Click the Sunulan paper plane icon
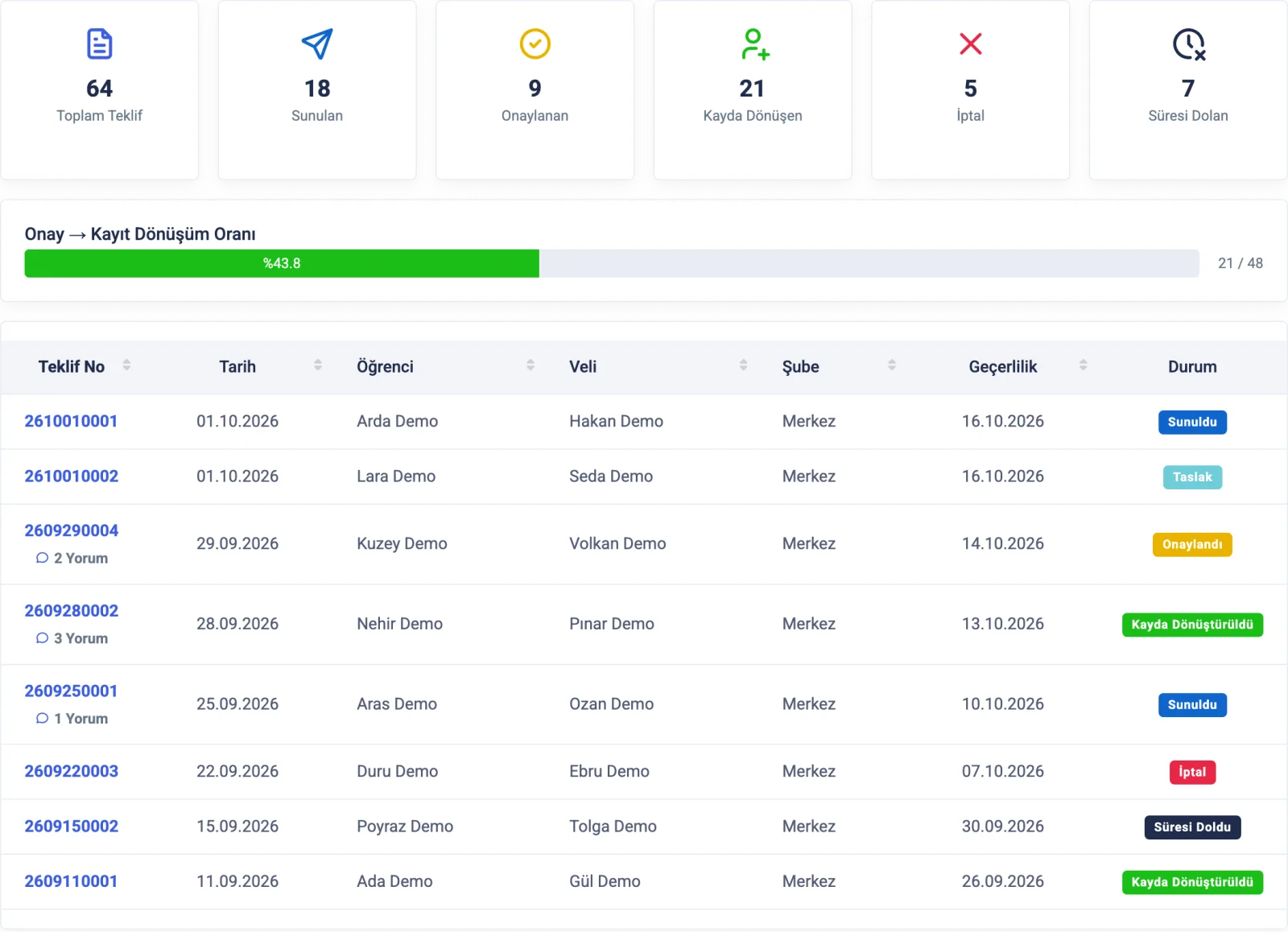The image size is (1288, 932). point(317,43)
